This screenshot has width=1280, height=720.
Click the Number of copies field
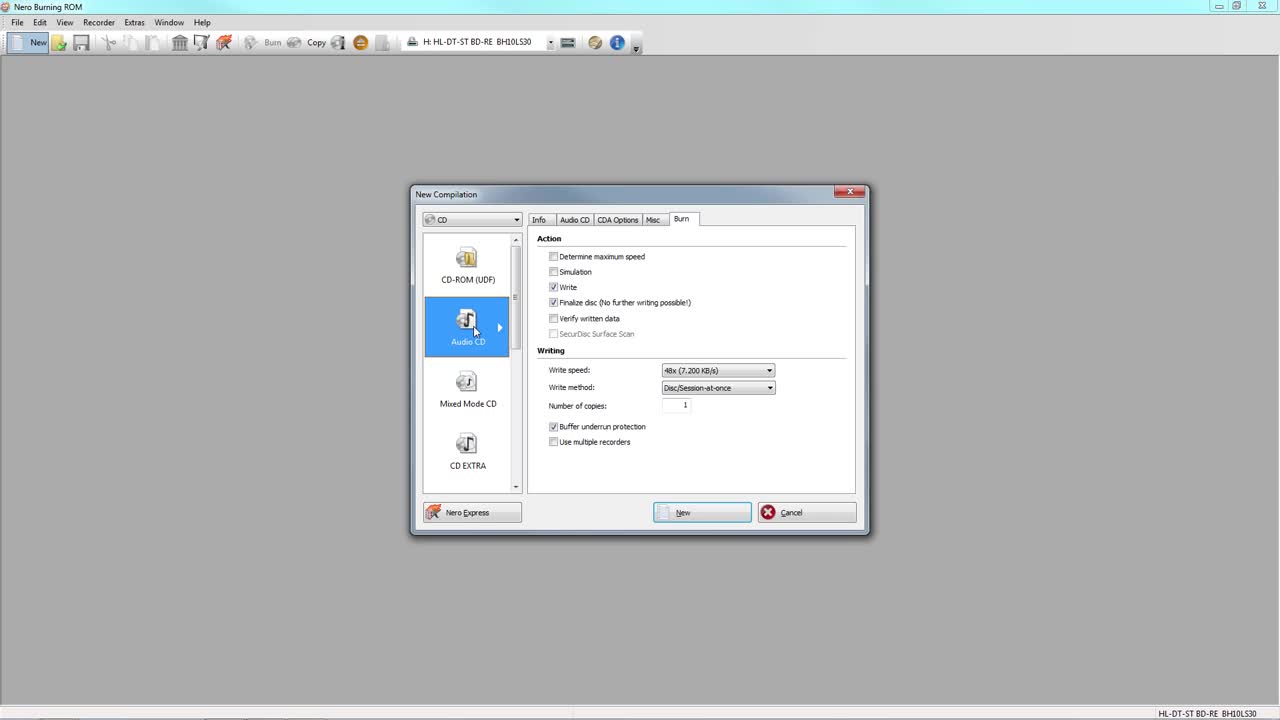676,406
